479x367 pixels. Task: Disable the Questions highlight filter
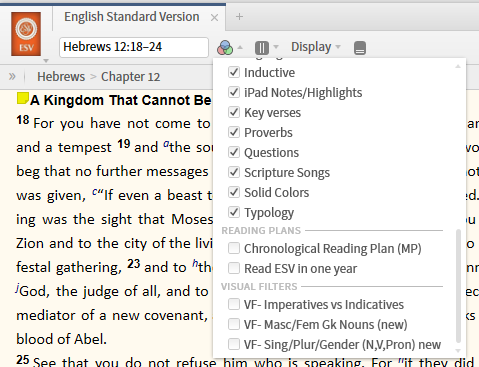click(x=234, y=152)
